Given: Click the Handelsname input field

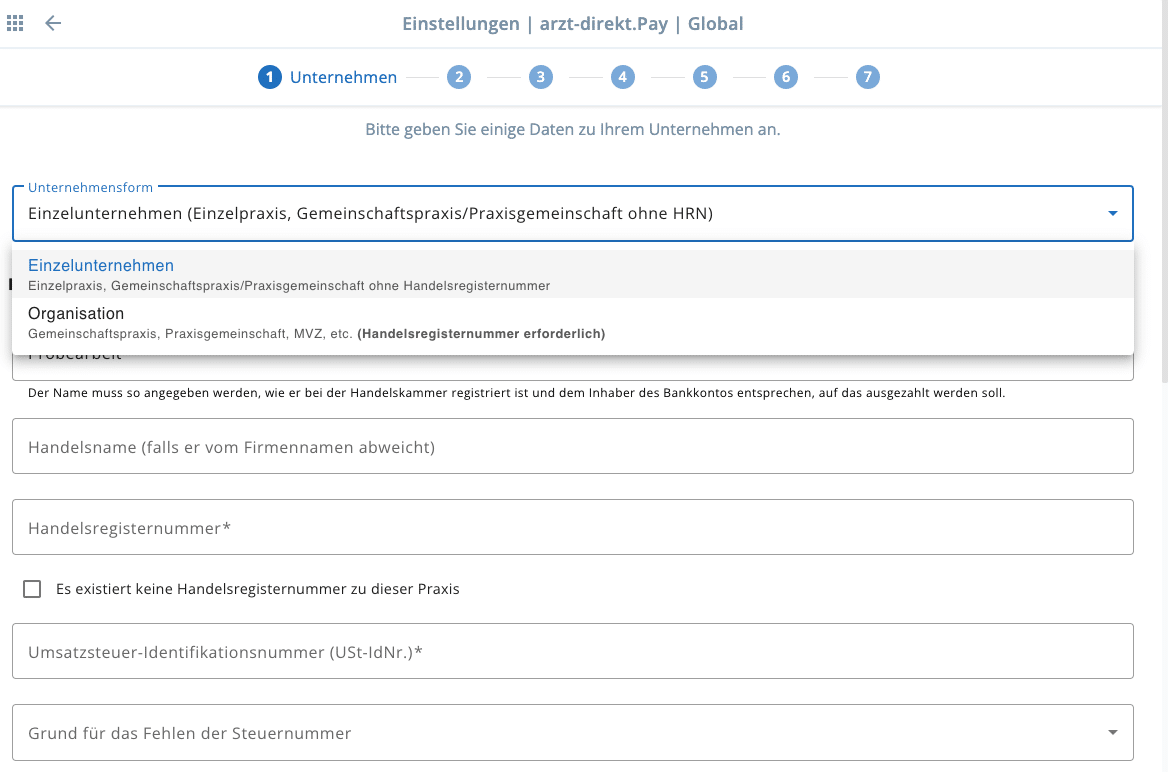Looking at the screenshot, I should tap(572, 447).
